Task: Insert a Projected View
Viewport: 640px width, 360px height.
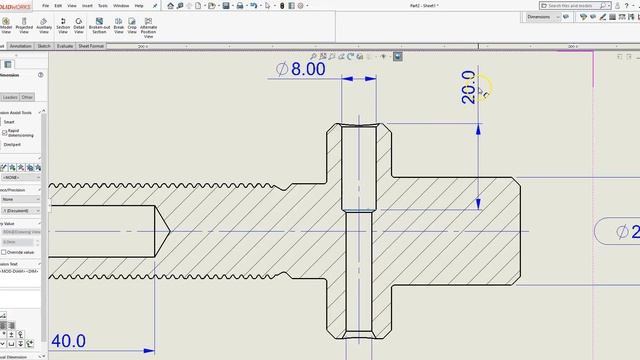Action: (24, 25)
